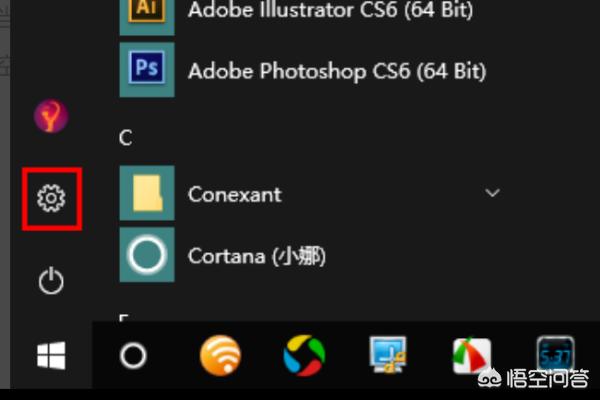
Task: Click the Cortana ring tile icon
Action: pos(147,255)
